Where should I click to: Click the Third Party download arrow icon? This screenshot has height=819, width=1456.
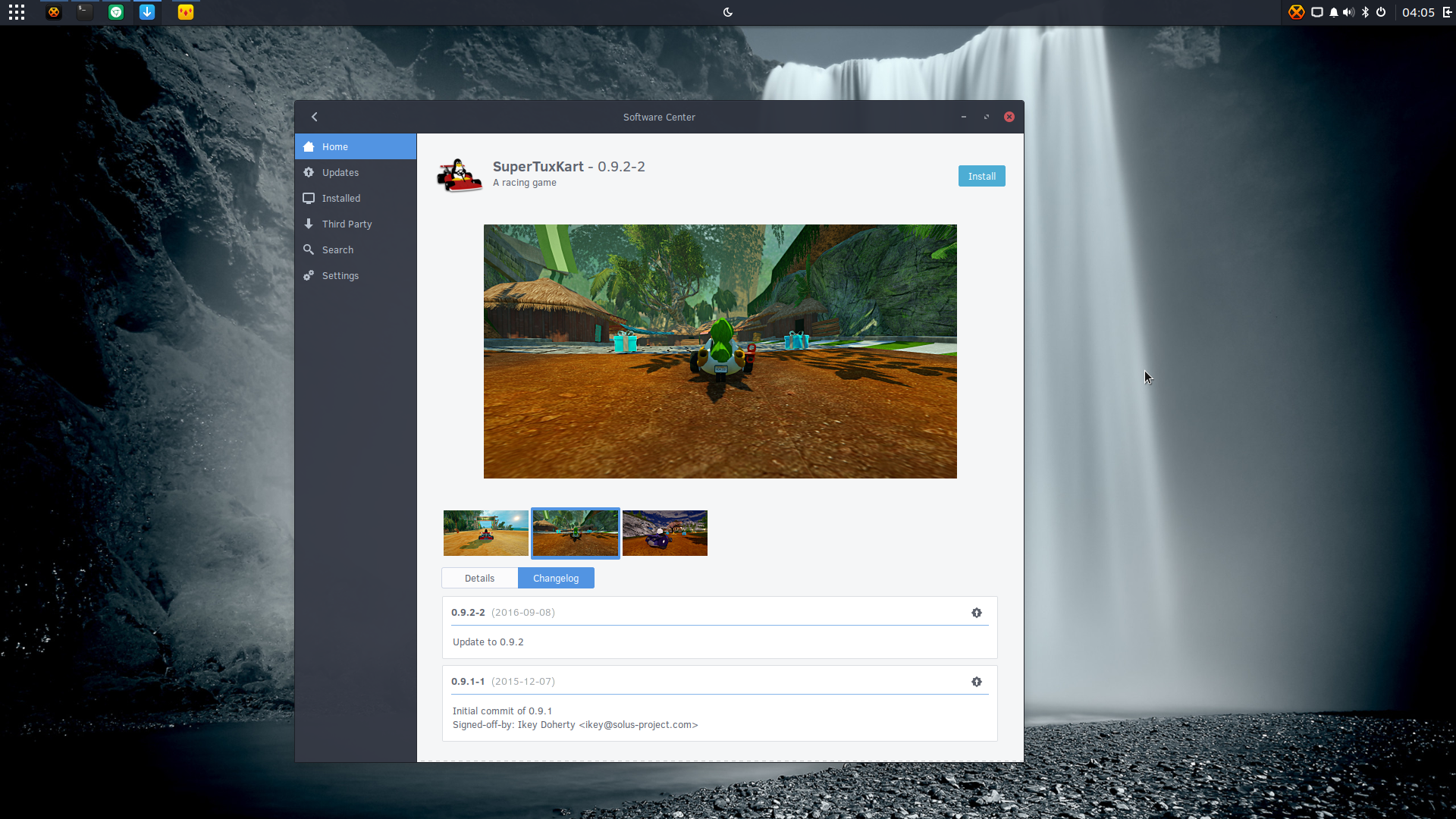pos(309,224)
